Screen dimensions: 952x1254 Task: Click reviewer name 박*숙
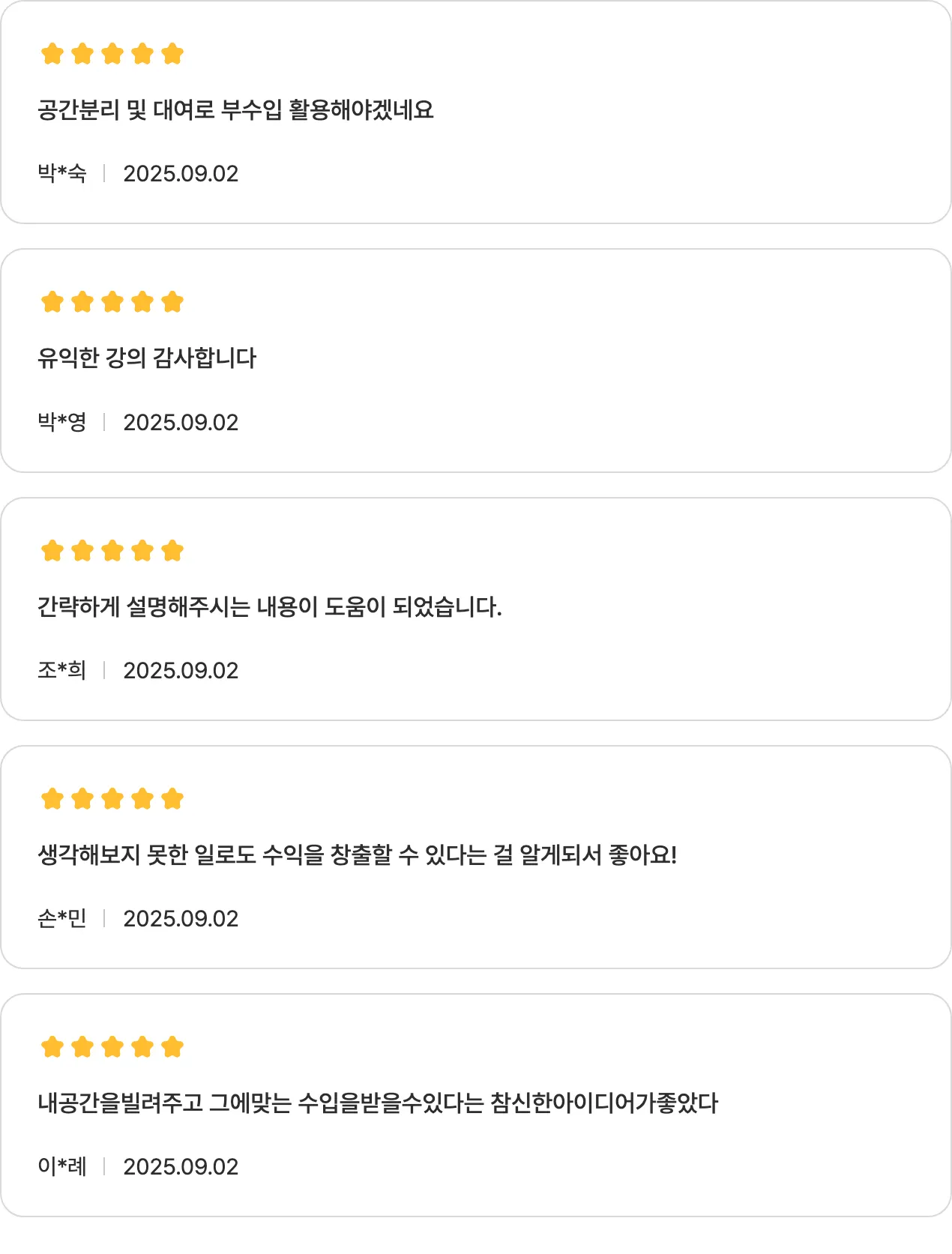(62, 174)
